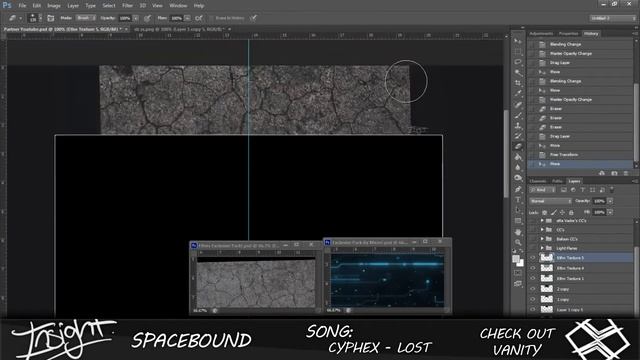640x360 pixels.
Task: Toggle lock all padlock icon
Action: [x=571, y=212]
